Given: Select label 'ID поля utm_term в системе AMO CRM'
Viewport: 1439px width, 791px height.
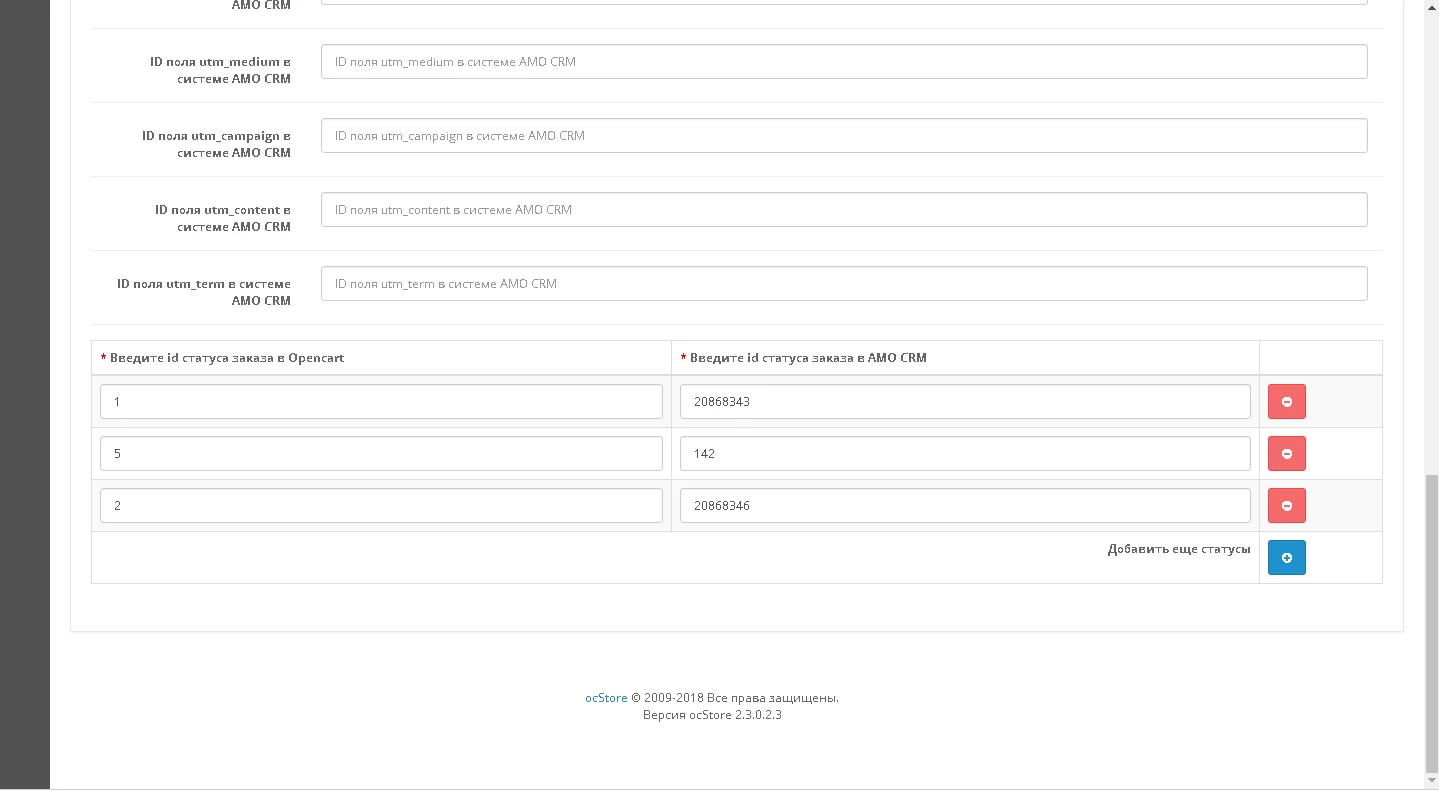Looking at the screenshot, I should [204, 292].
